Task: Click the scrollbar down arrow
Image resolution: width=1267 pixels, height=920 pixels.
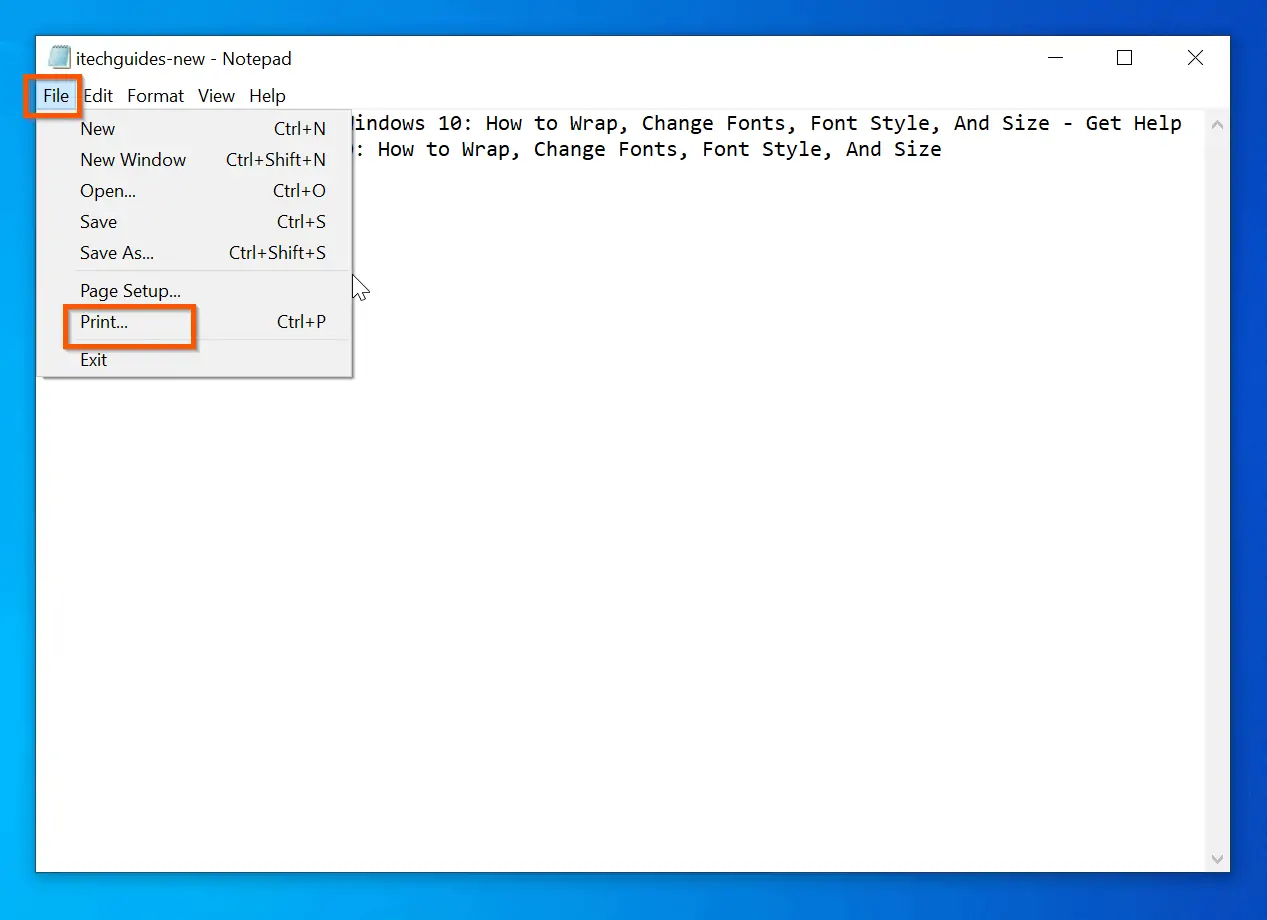Action: click(1217, 859)
